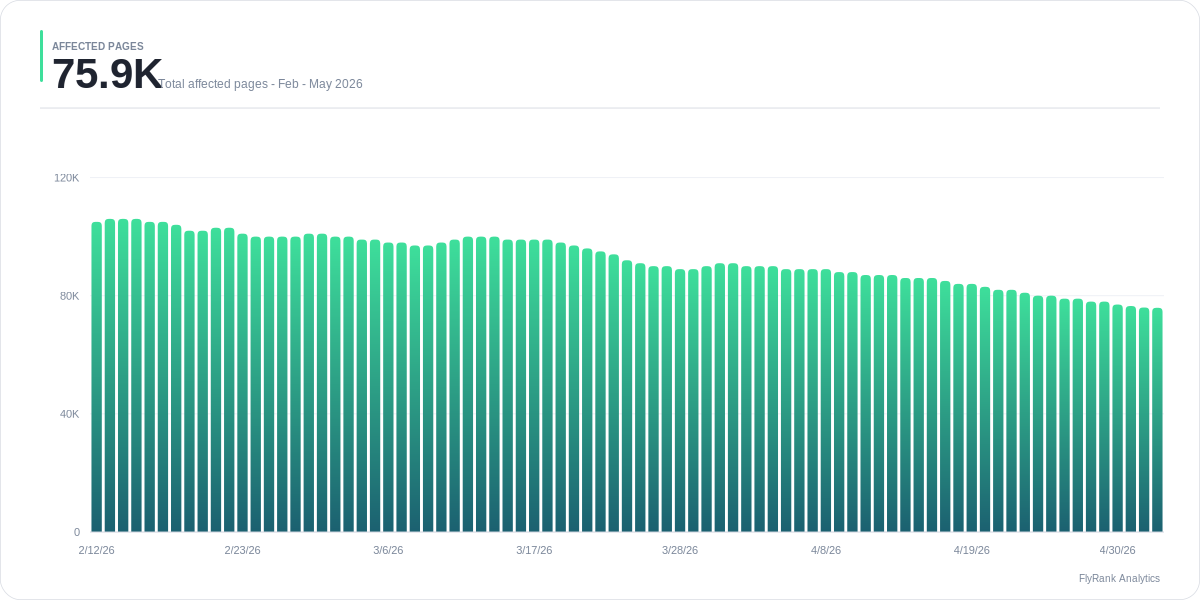1200x600 pixels.
Task: Select the last bar at chart's right end
Action: 1157,420
